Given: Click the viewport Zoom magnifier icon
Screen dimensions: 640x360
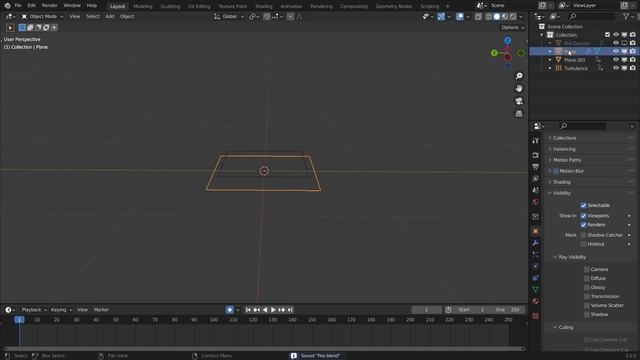Looking at the screenshot, I should tap(519, 76).
